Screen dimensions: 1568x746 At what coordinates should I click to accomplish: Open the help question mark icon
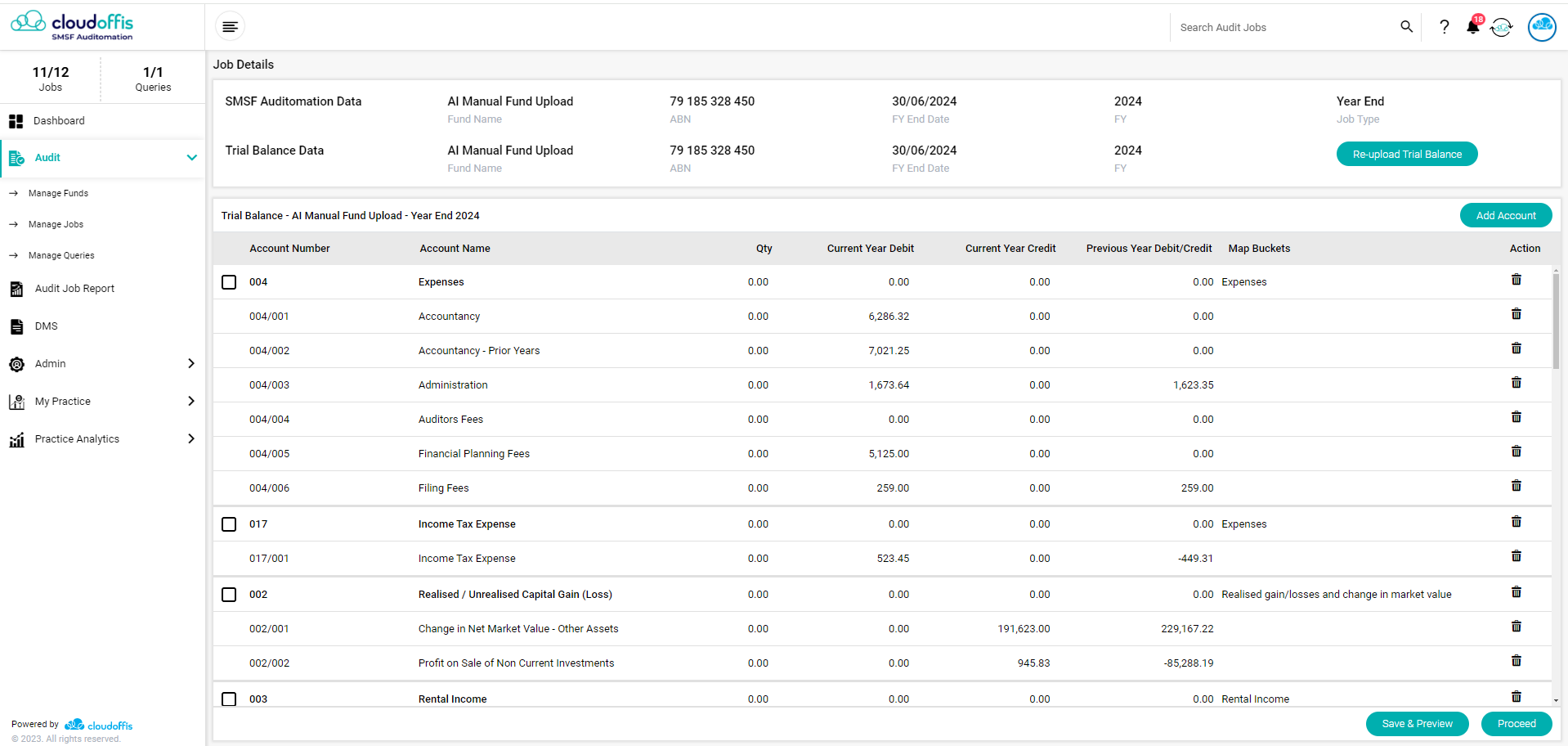pos(1444,27)
